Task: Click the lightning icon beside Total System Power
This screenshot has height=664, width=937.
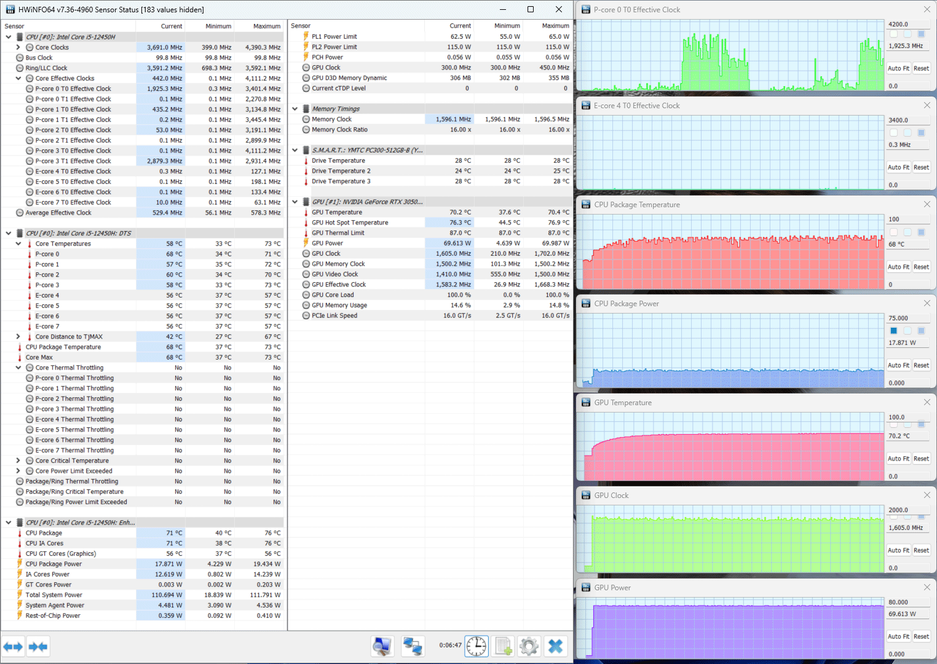Action: click(x=20, y=595)
